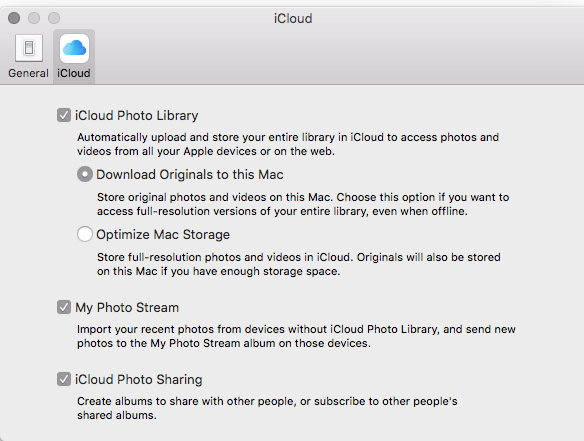
Task: Click the Download Originals to this Mac label
Action: click(x=190, y=174)
